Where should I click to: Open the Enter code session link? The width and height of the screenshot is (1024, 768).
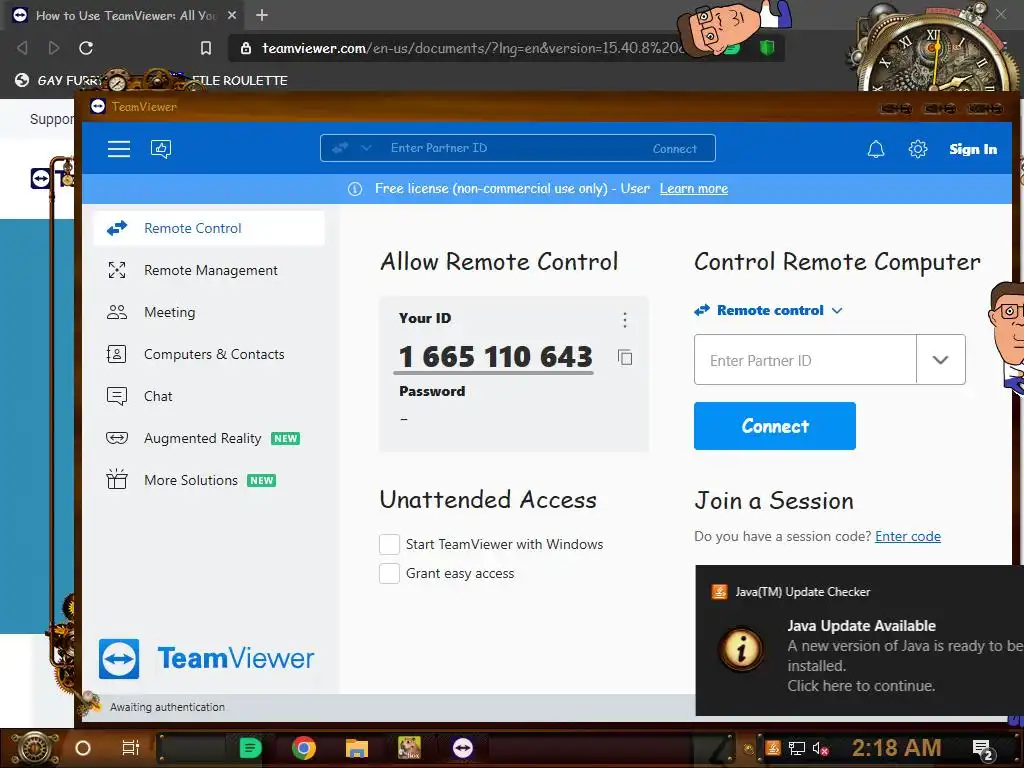pos(908,537)
